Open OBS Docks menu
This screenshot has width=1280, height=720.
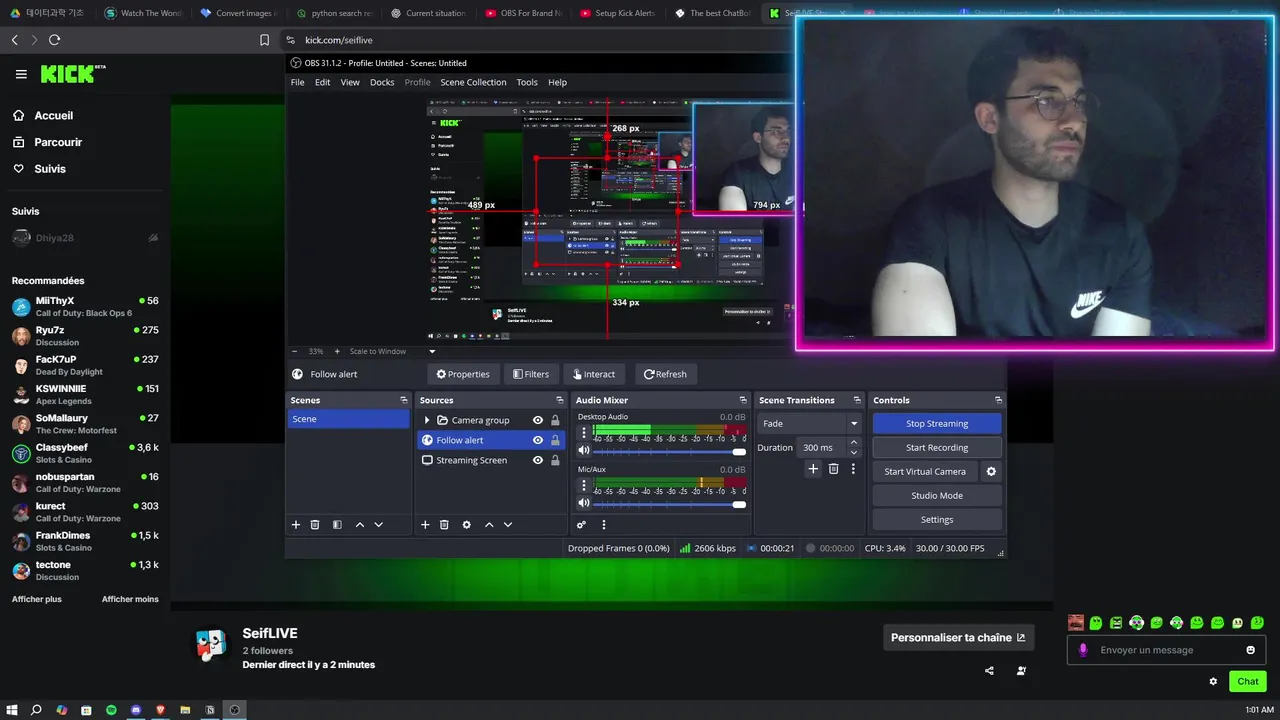coord(382,82)
